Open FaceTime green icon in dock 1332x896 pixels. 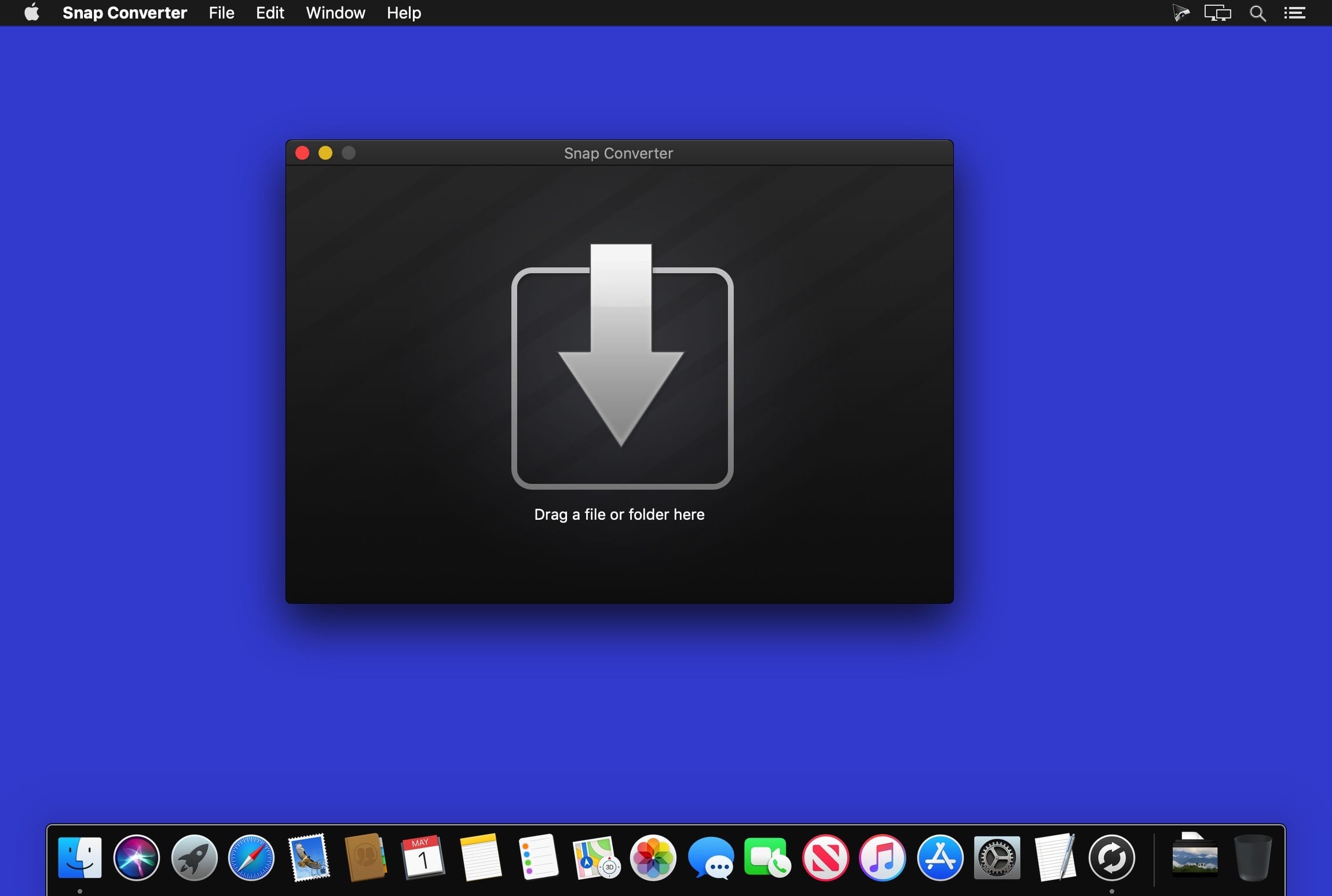767,858
